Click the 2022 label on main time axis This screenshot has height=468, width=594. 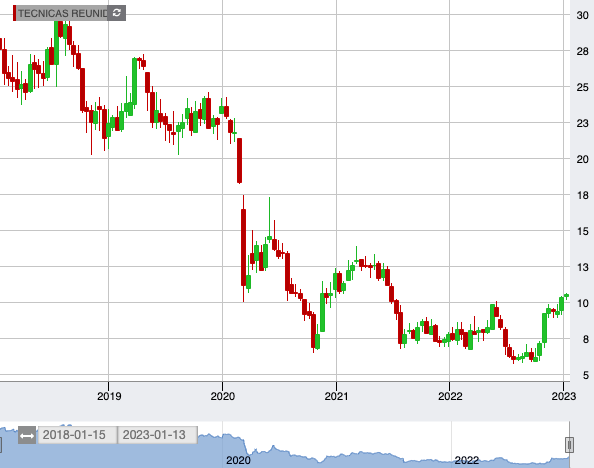click(450, 396)
